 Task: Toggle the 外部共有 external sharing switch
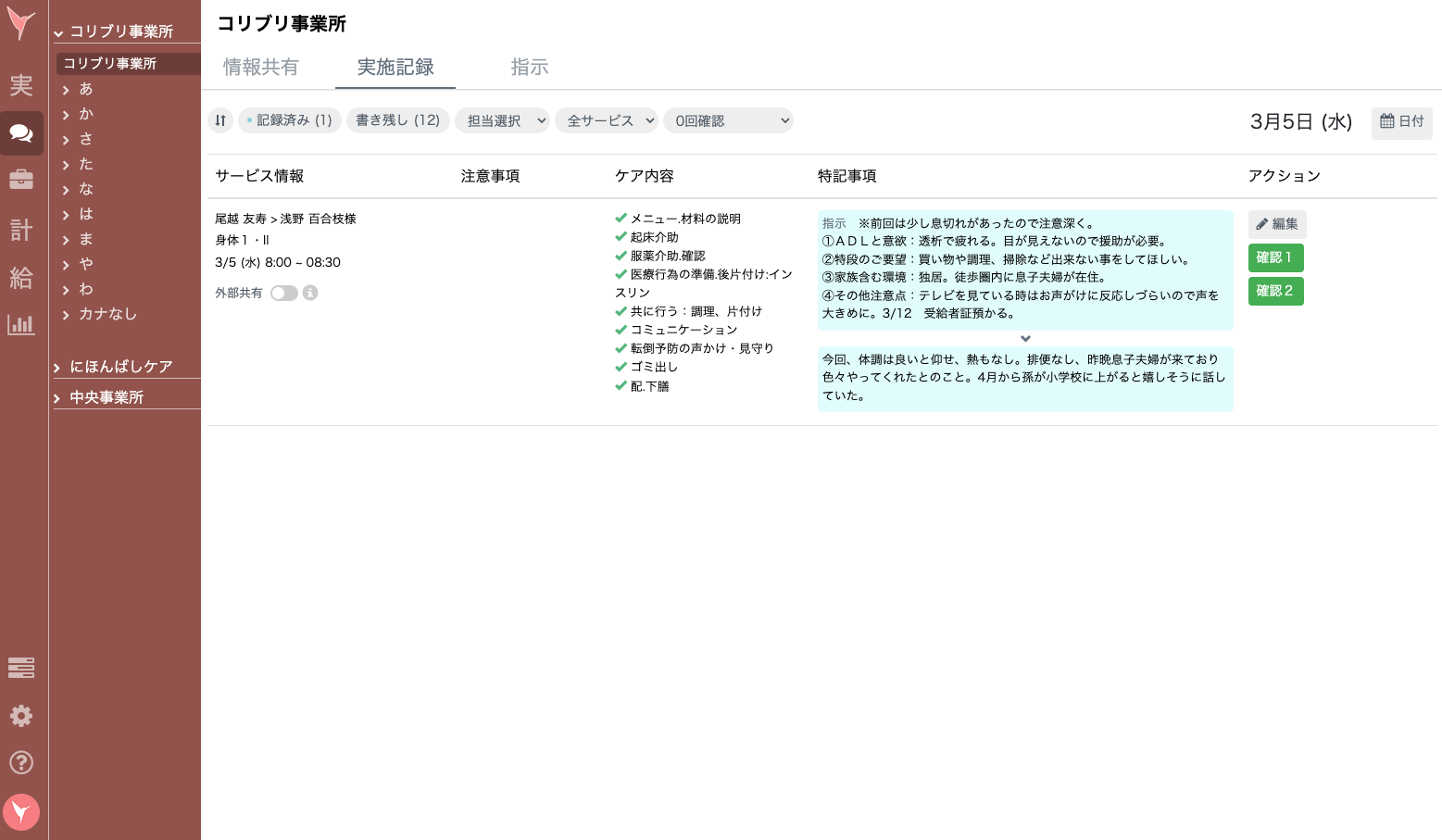[284, 292]
